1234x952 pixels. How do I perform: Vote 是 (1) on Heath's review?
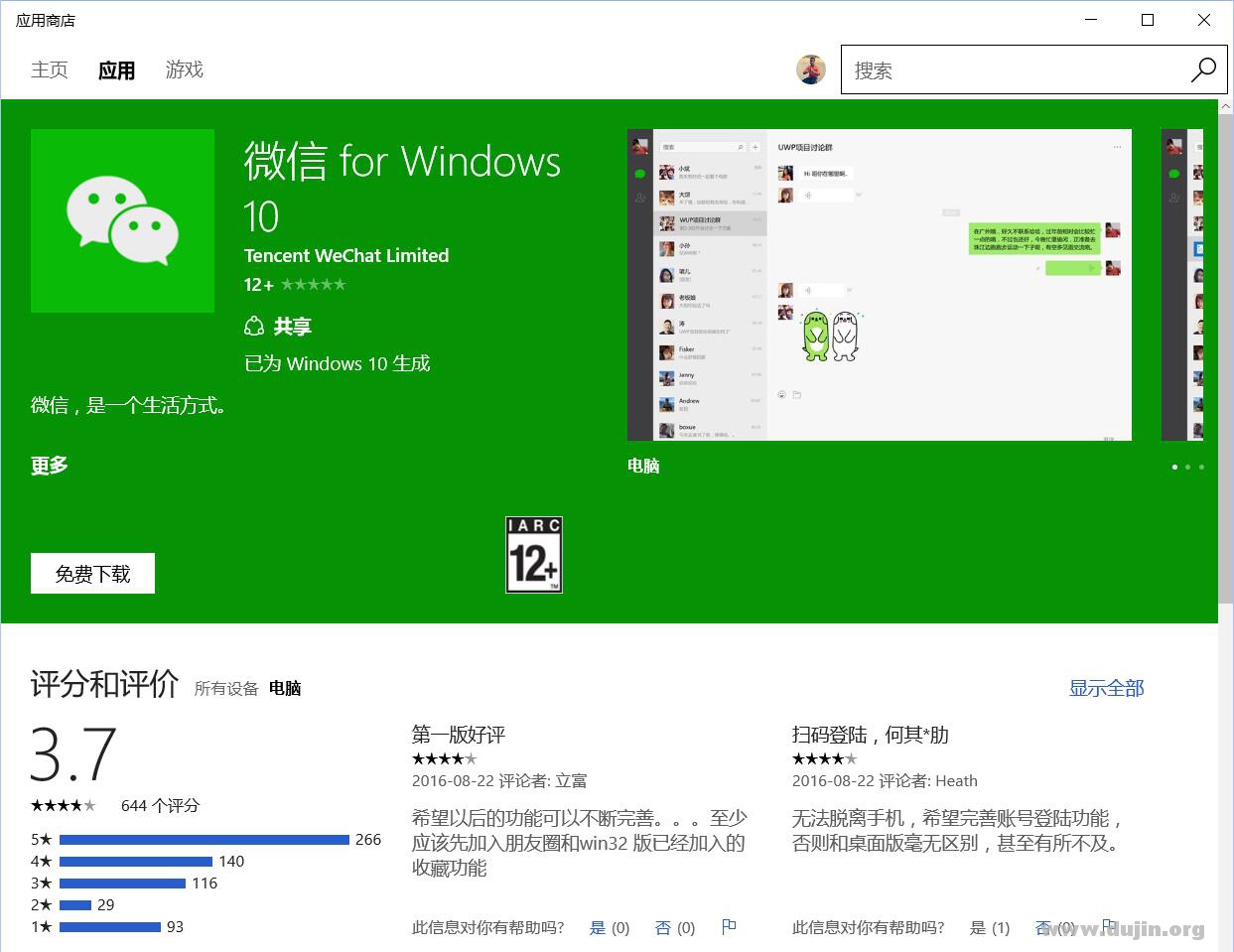pos(990,928)
